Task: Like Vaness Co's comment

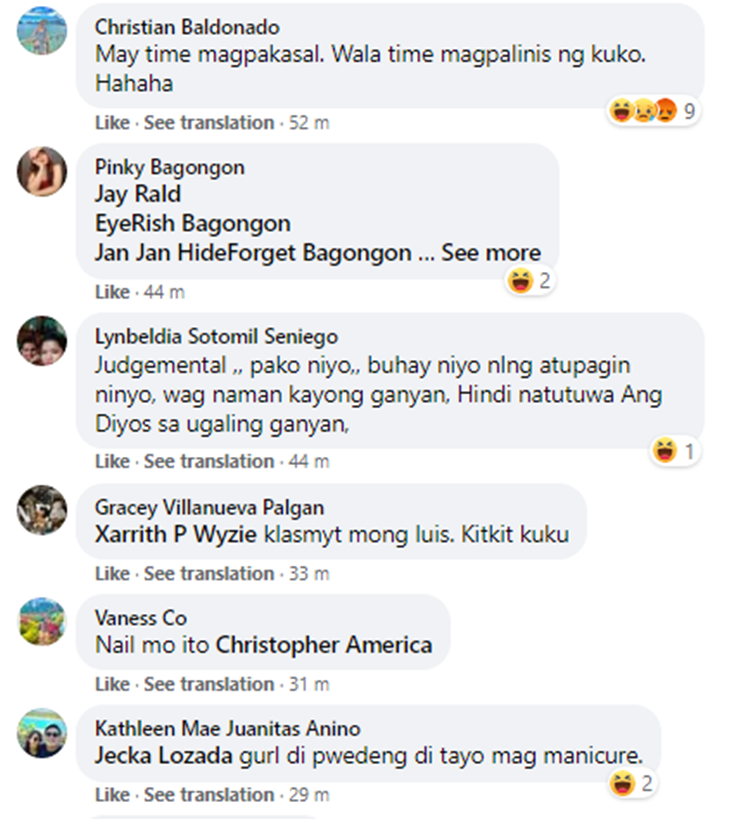Action: [x=112, y=684]
